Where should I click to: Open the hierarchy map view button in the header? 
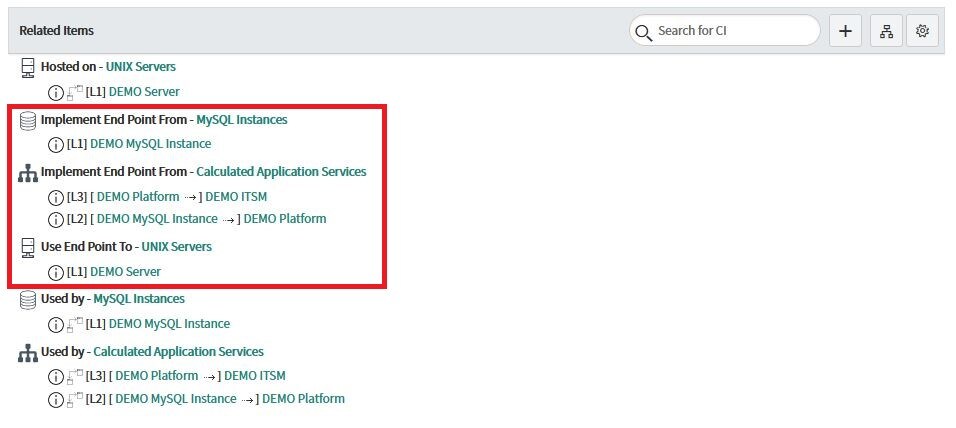click(886, 31)
